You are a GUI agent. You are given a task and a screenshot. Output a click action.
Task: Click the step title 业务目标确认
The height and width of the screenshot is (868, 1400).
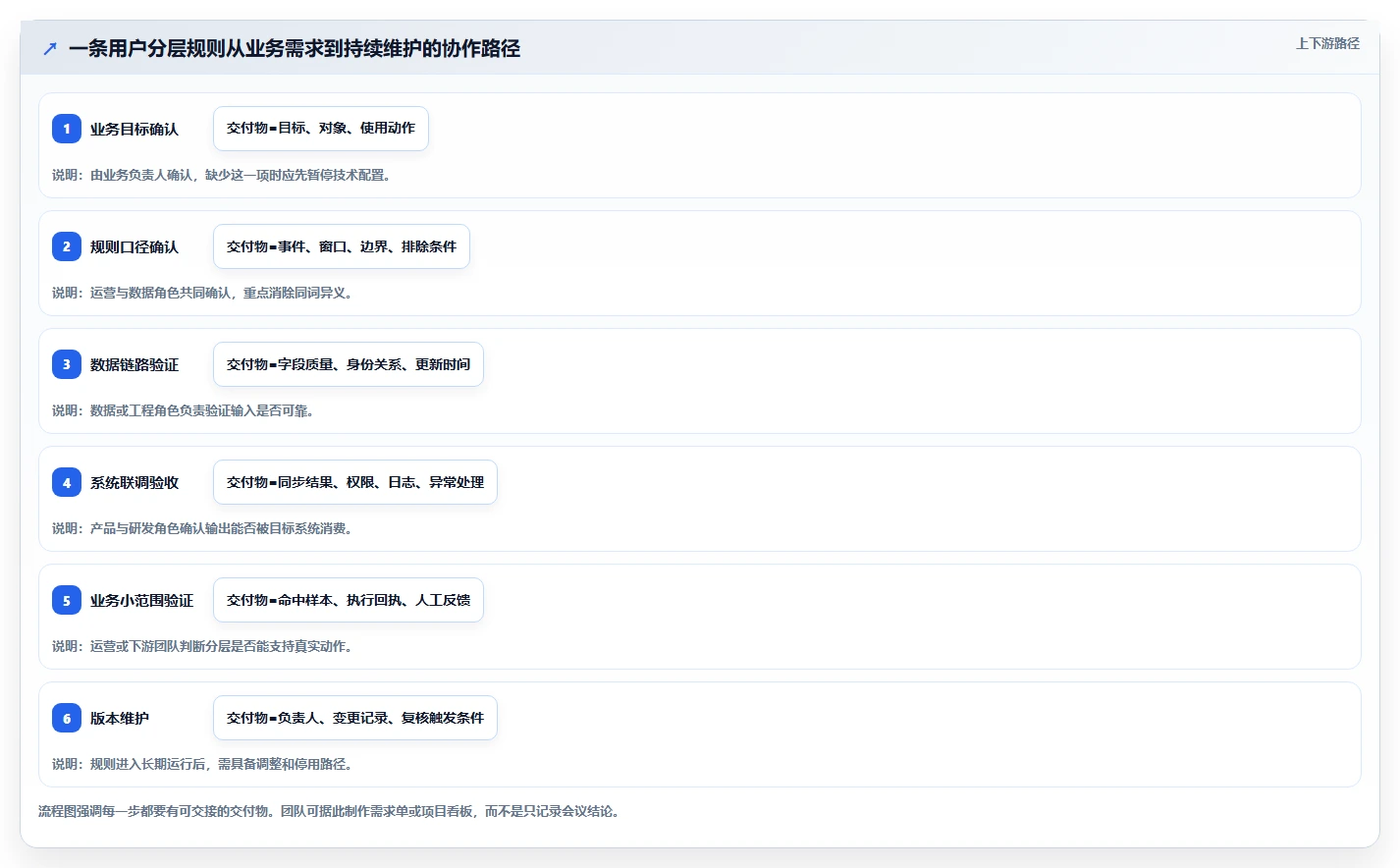coord(135,129)
